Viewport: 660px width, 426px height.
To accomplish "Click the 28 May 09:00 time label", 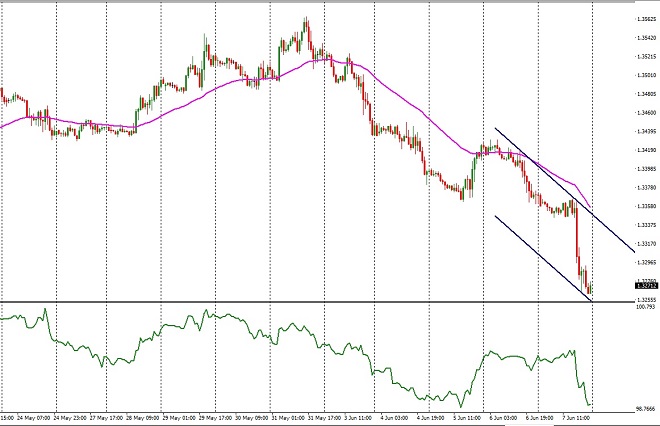I will (143, 418).
